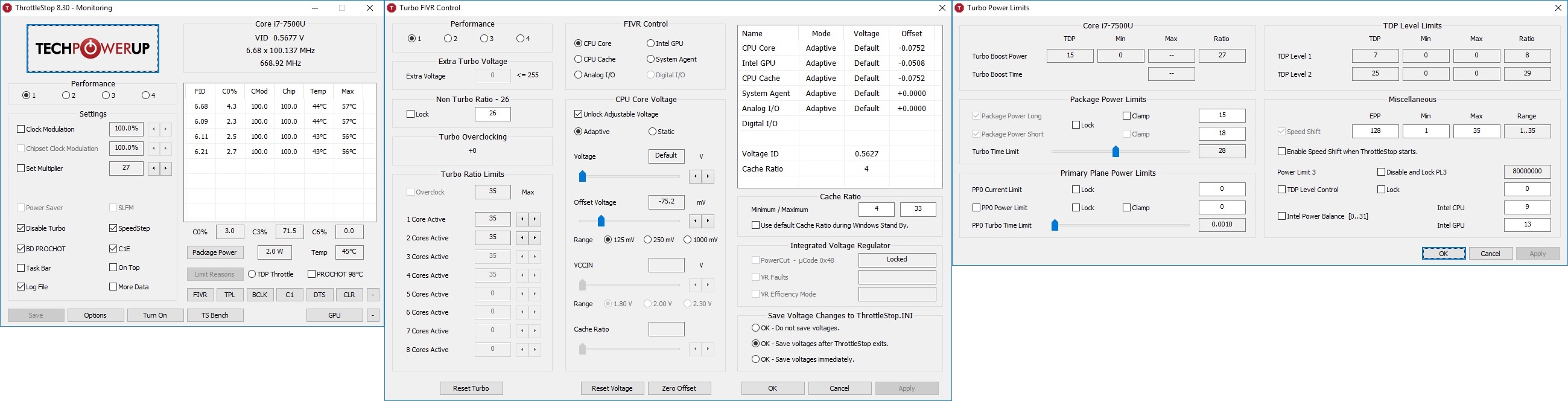This screenshot has width=1568, height=401.
Task: Select the CPU Cache radio button
Action: click(578, 59)
